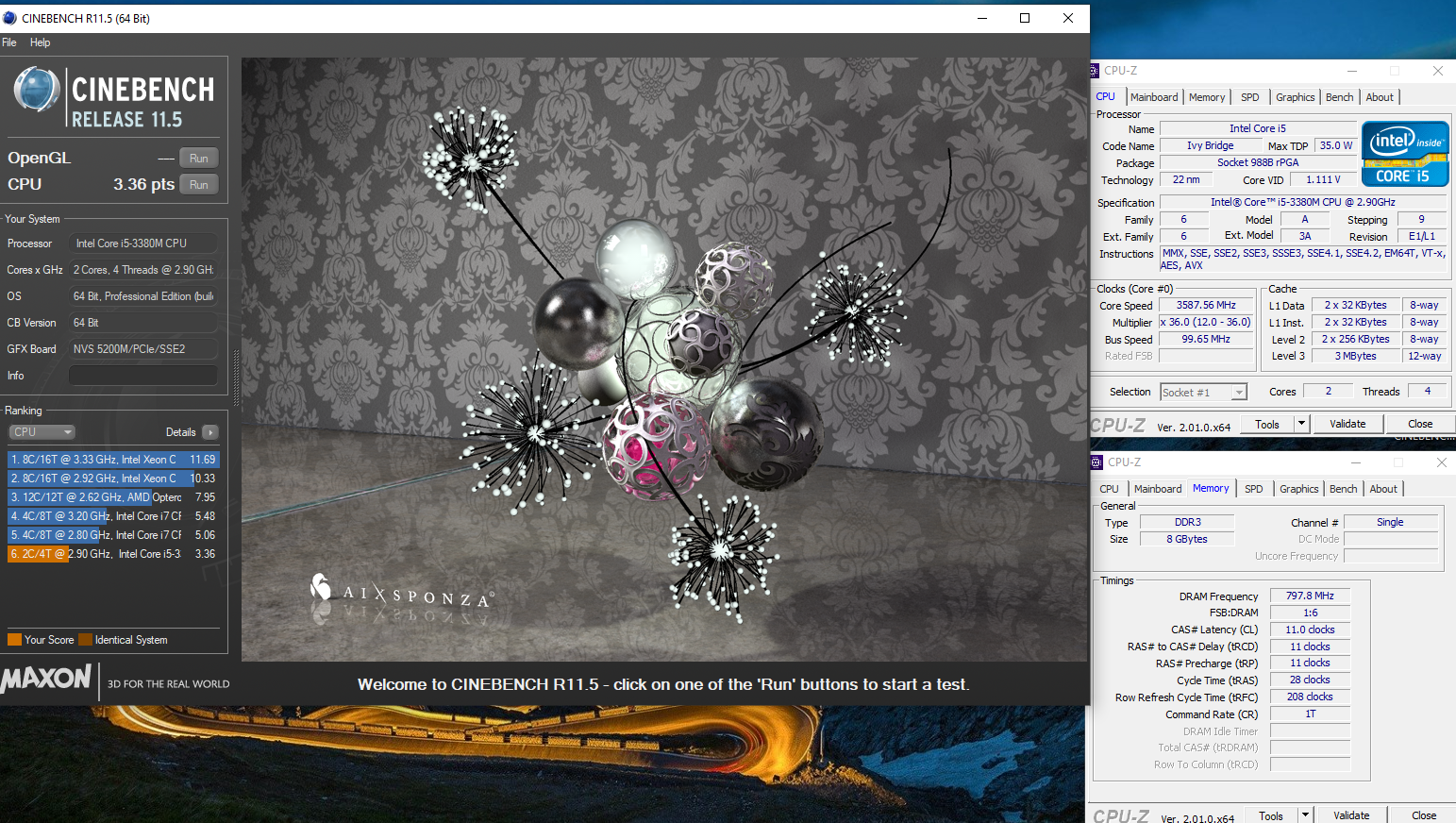Click the Ivy Bridge code name field
The height and width of the screenshot is (823, 1456).
point(1211,145)
